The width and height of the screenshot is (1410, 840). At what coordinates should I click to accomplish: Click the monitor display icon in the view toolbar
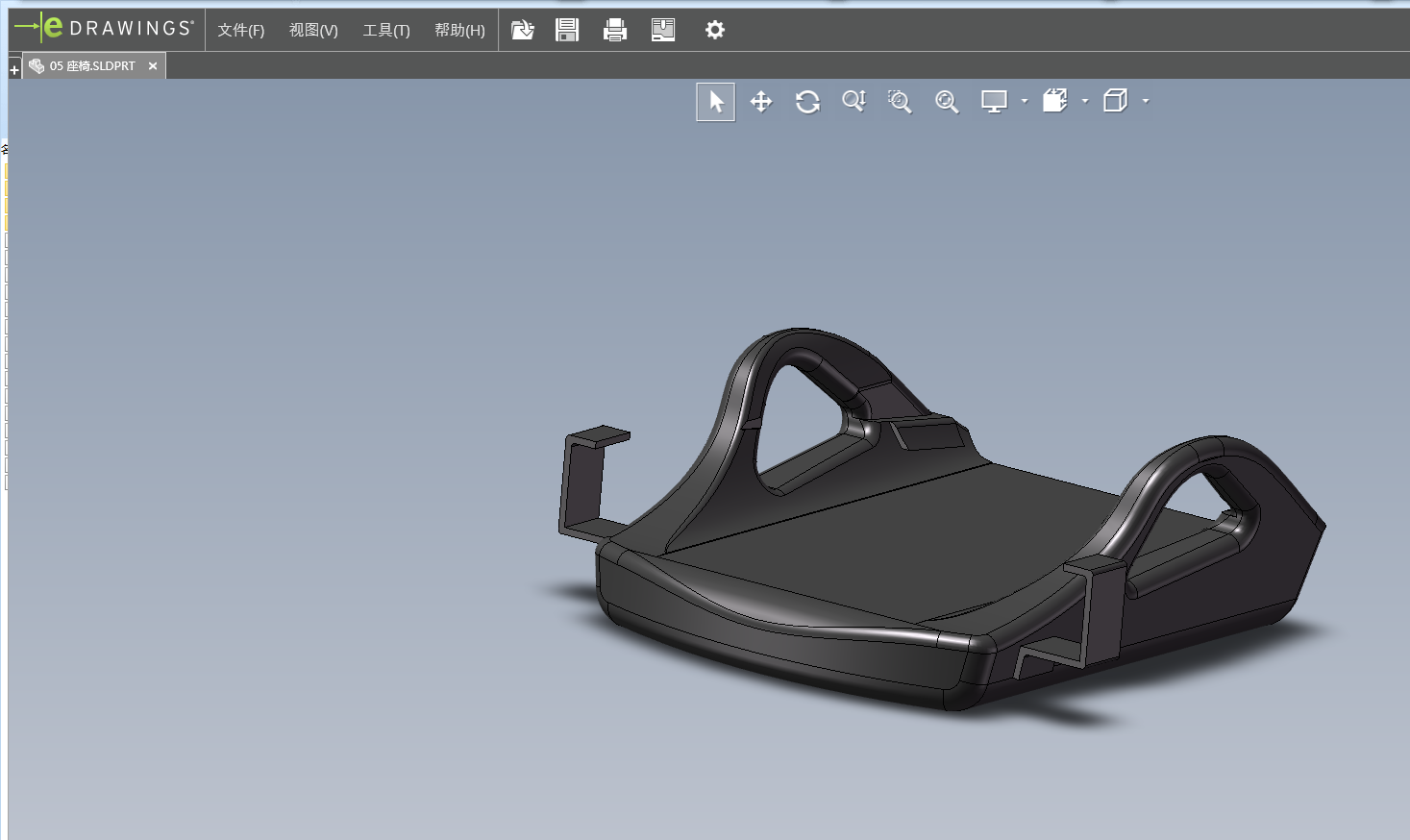pos(994,102)
